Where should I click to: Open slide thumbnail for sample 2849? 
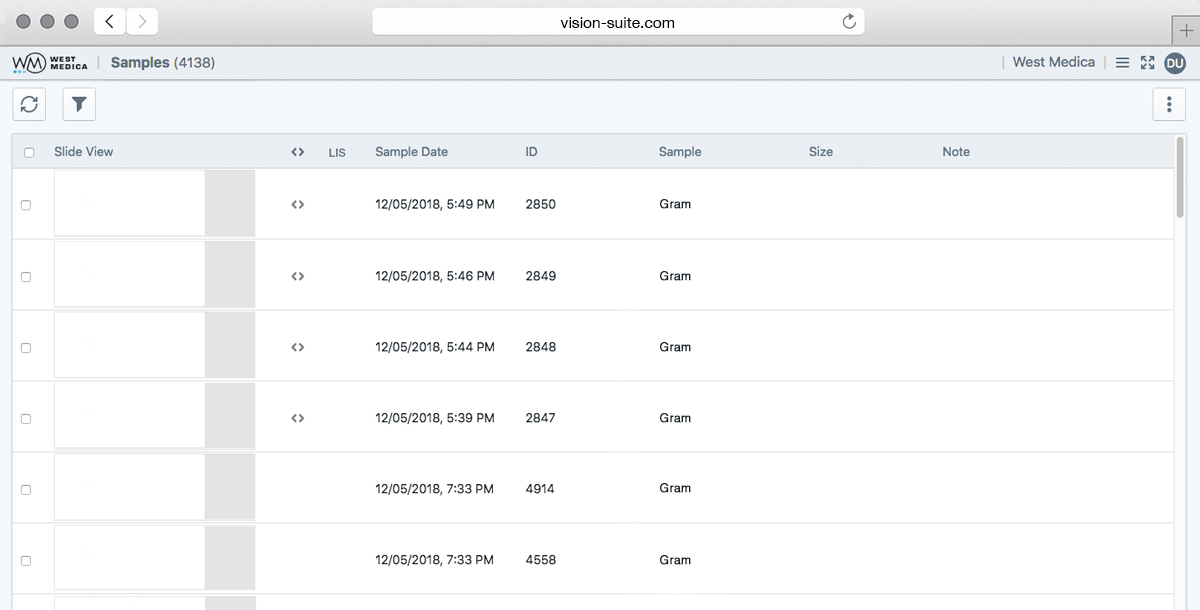pos(155,274)
